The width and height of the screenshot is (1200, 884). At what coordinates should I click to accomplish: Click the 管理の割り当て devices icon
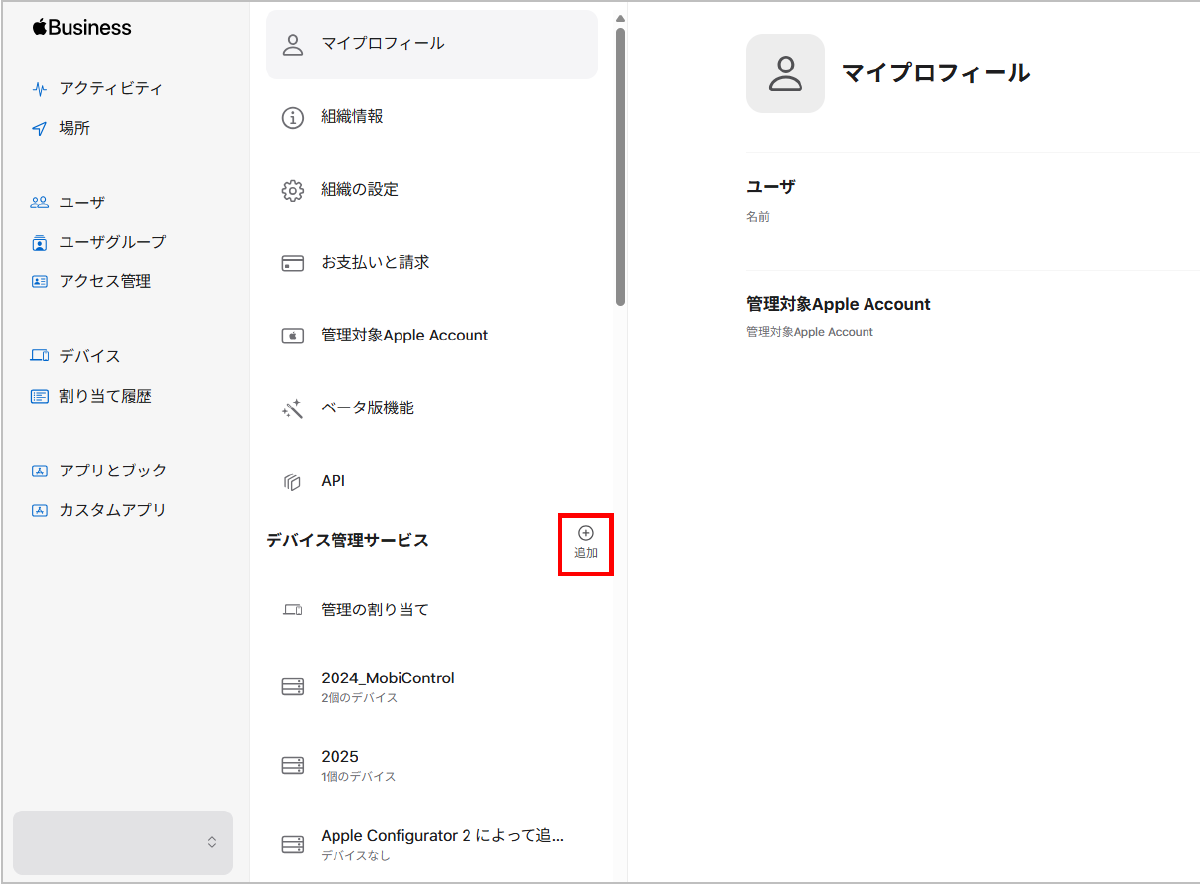[293, 610]
